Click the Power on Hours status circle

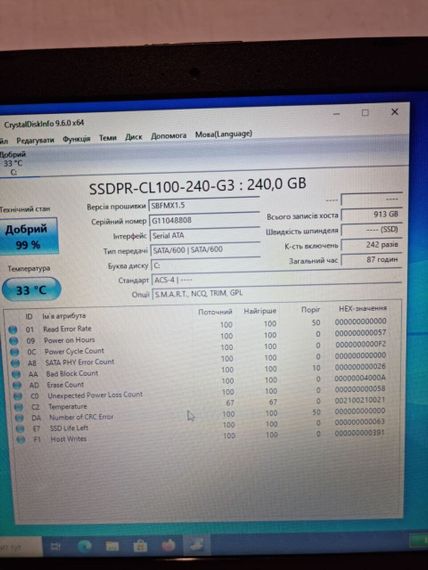tap(13, 341)
